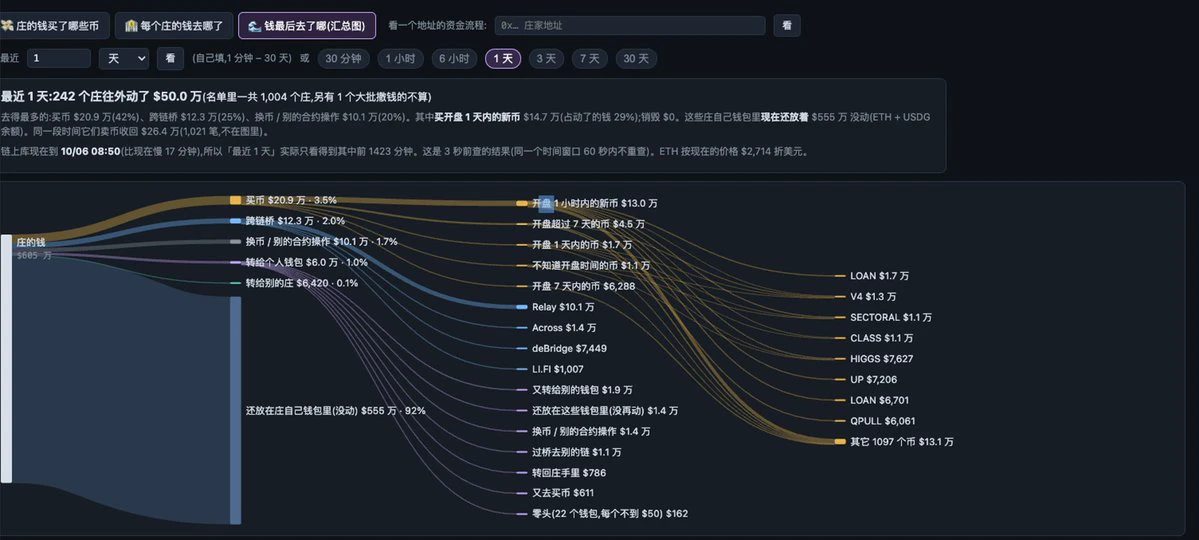
Task: Click the Across $1.4 万 node
Action: pyautogui.click(x=564, y=327)
